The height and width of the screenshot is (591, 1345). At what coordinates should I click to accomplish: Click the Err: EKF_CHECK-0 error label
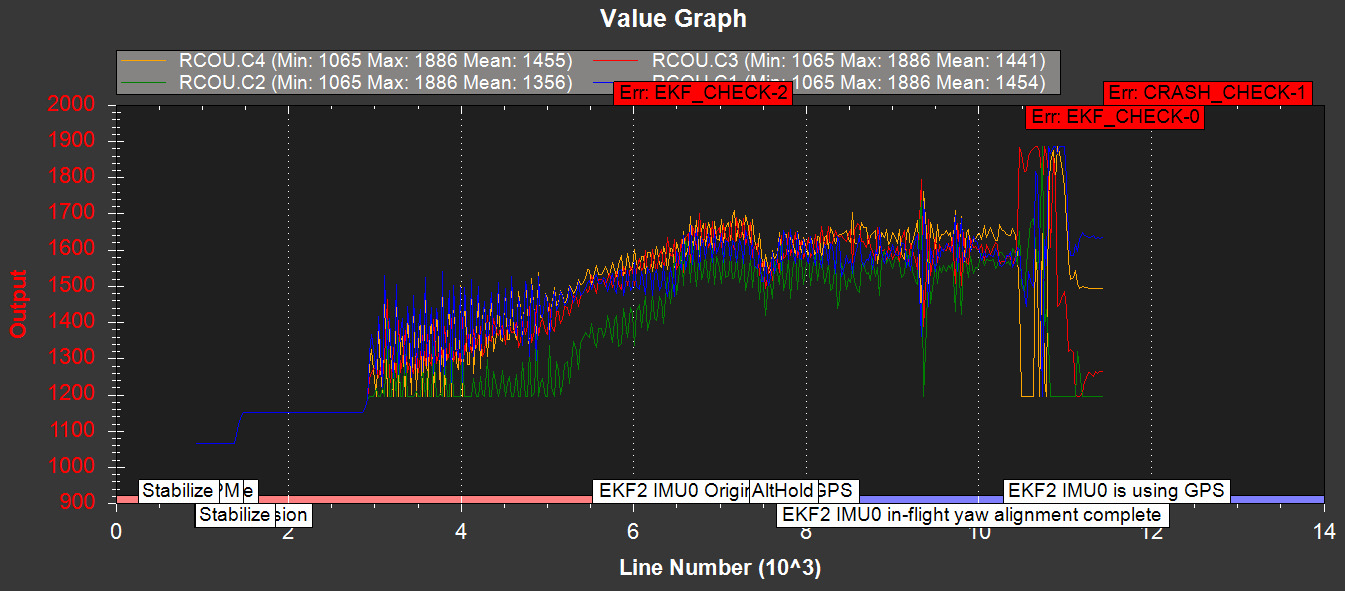(x=1114, y=117)
